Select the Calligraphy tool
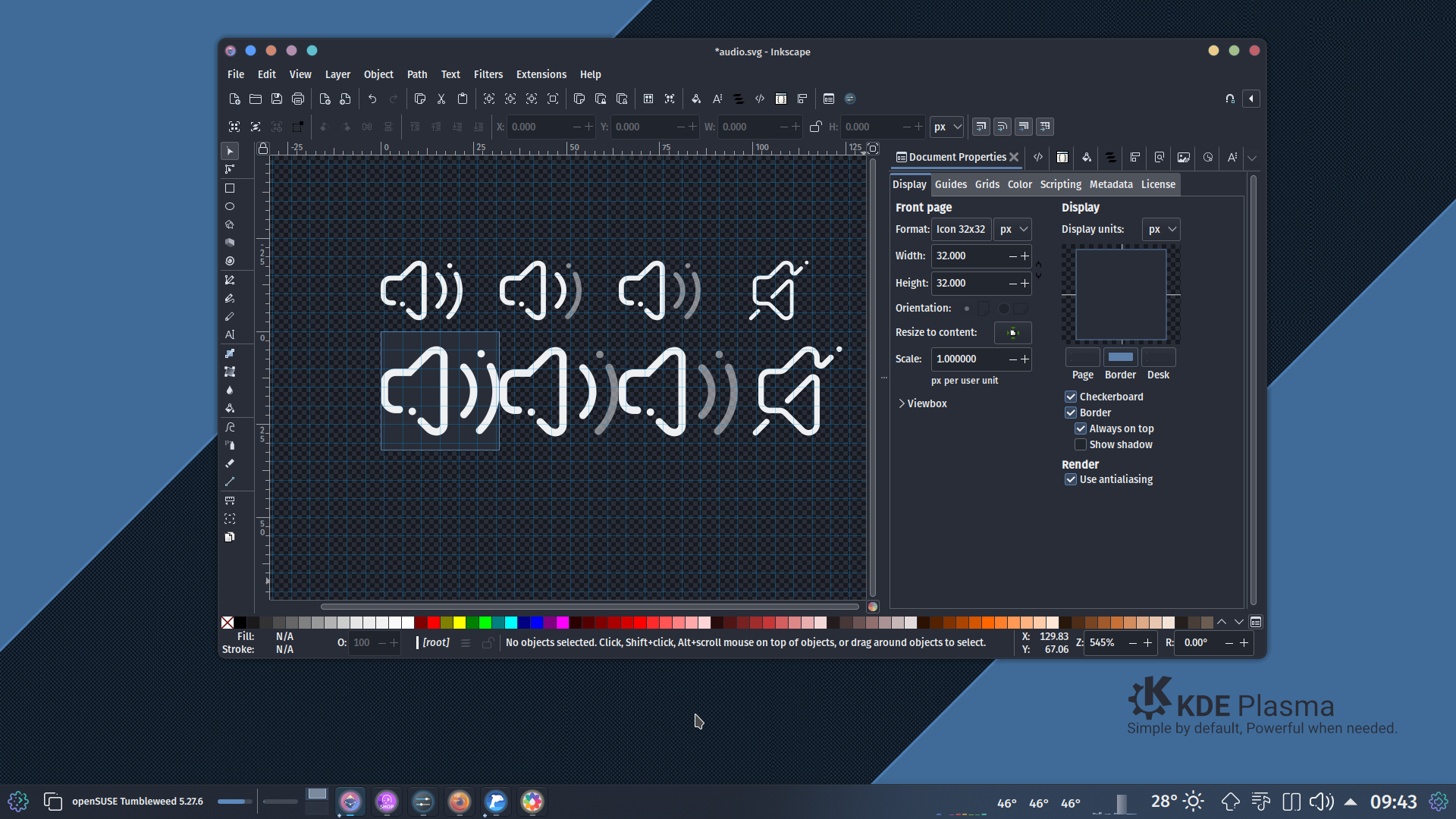The width and height of the screenshot is (1456, 819). tap(230, 298)
